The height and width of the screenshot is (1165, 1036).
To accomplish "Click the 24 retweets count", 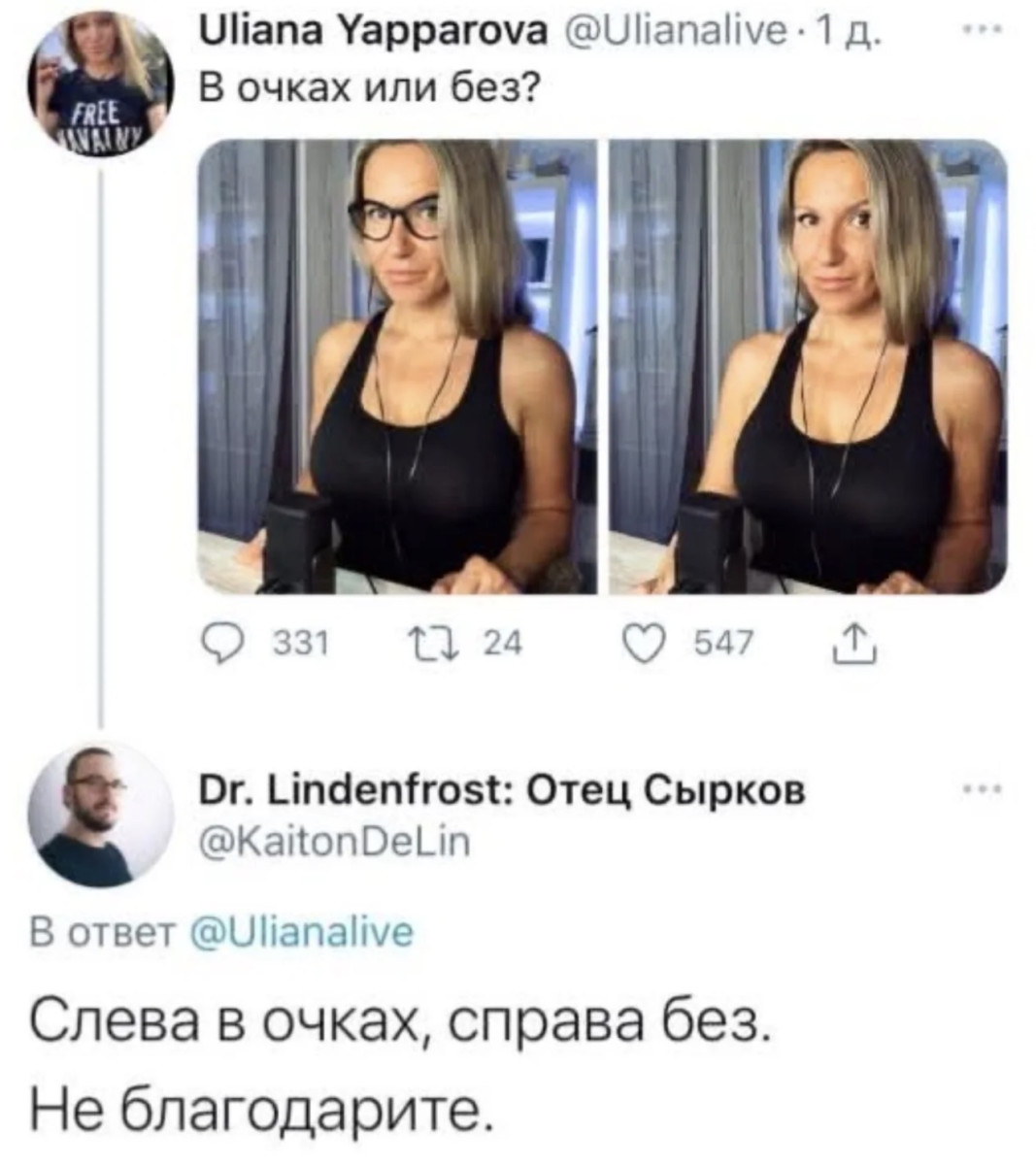I will click(x=502, y=643).
